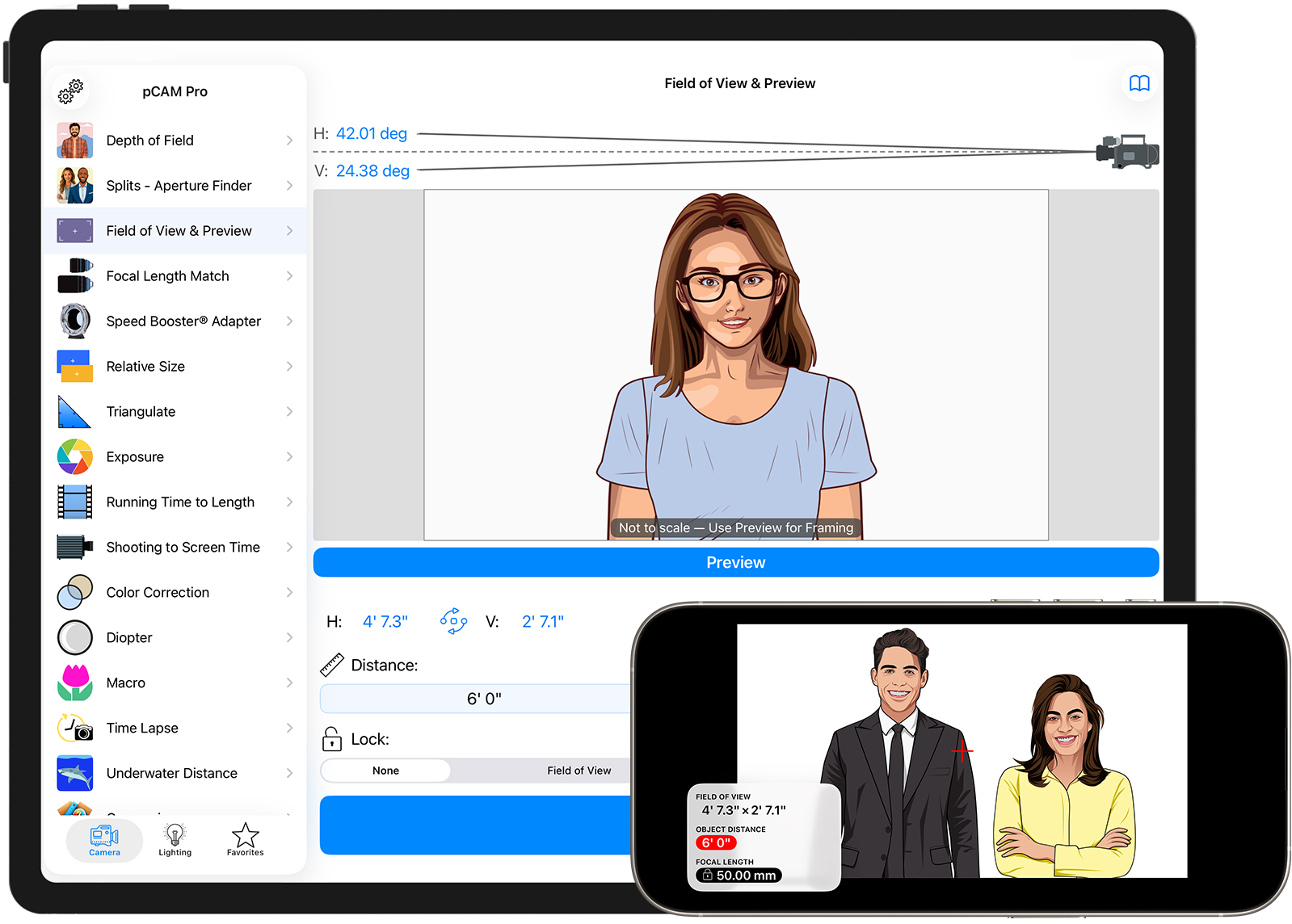Expand Speed Booster Adapter chevron
The image size is (1292, 924).
tap(289, 321)
